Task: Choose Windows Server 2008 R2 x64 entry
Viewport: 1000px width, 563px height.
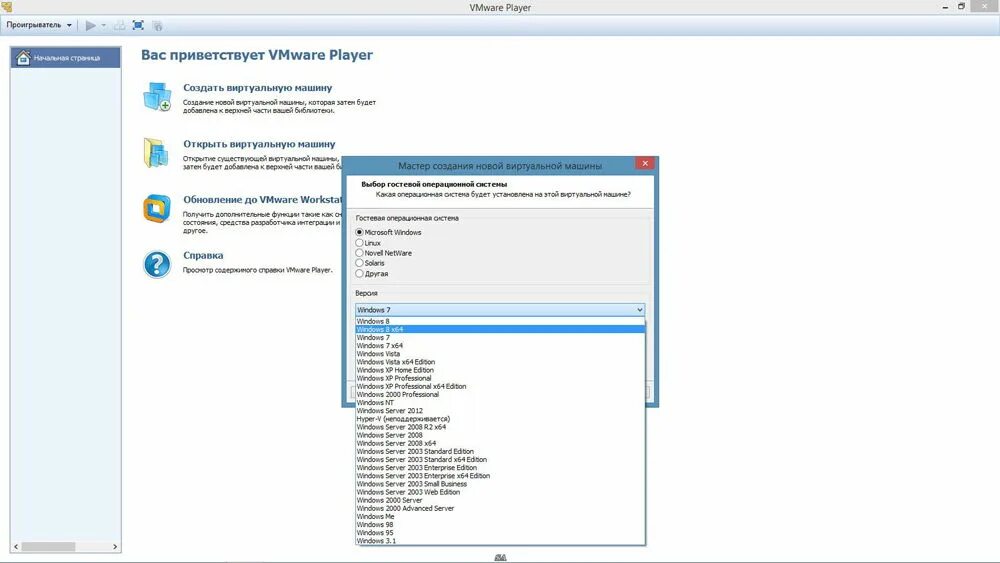Action: click(500, 427)
